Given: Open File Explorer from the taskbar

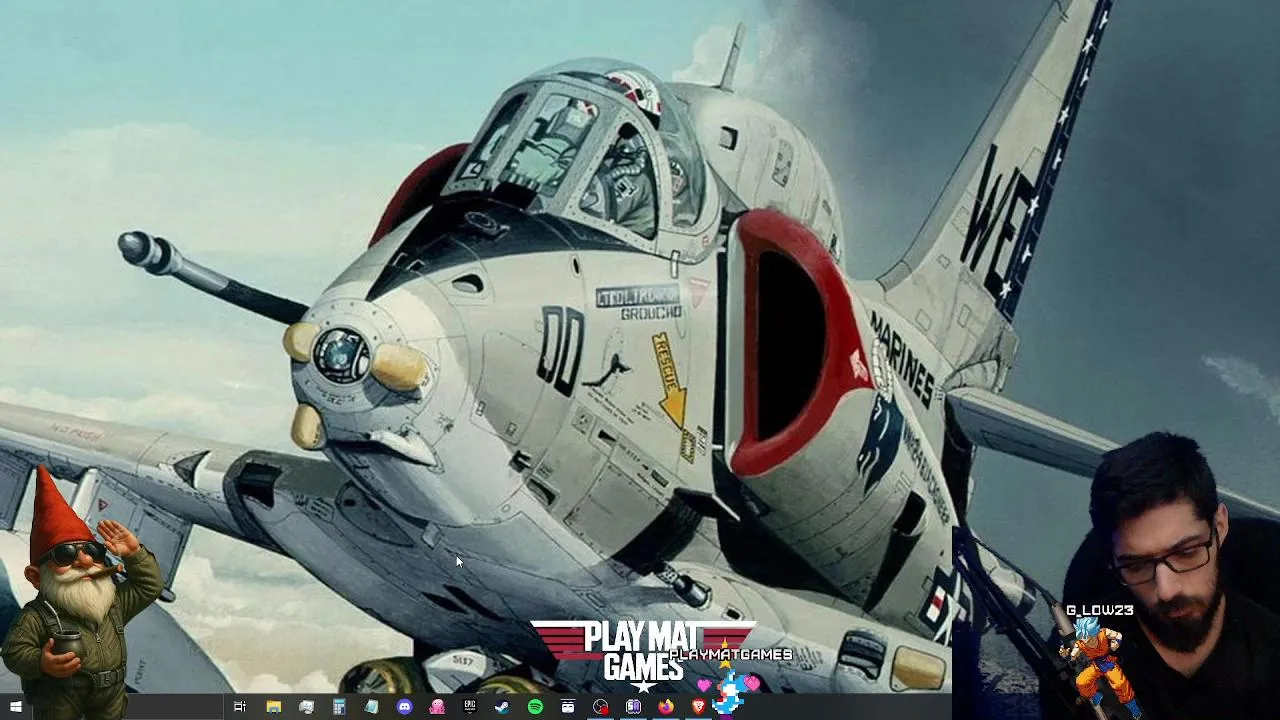Looking at the screenshot, I should coord(273,707).
